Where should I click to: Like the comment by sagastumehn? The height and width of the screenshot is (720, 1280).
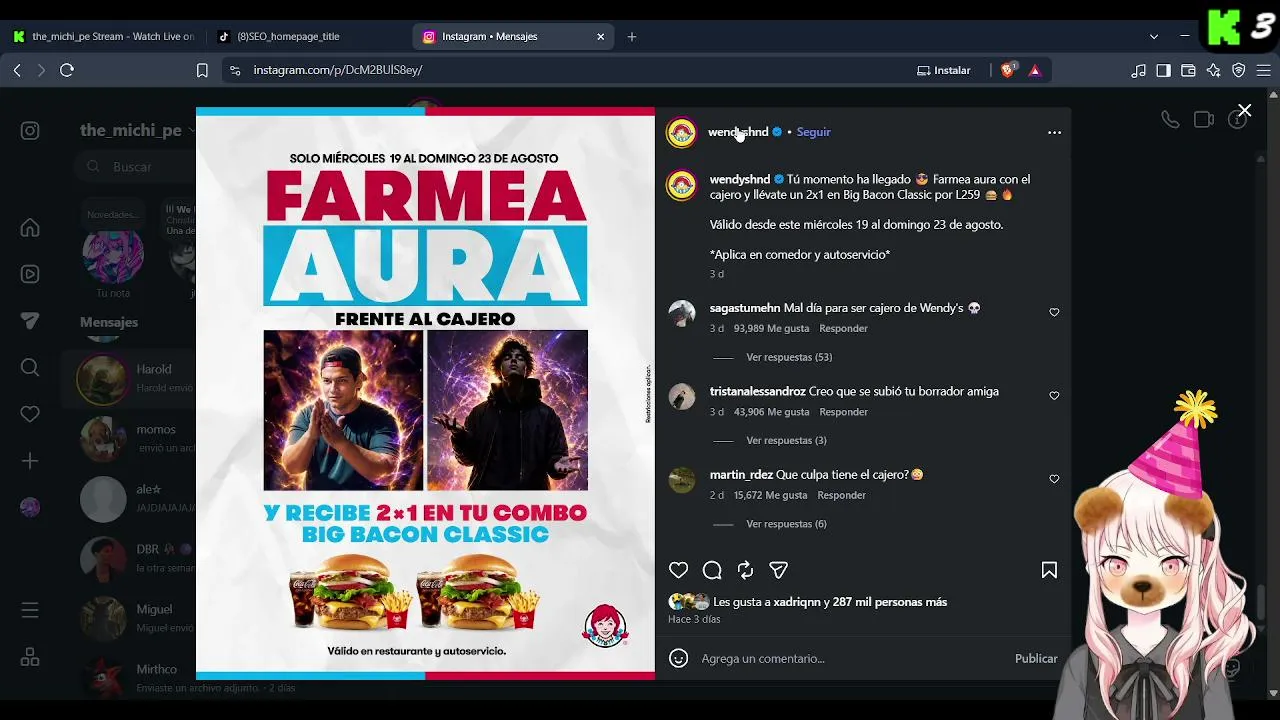(1054, 312)
